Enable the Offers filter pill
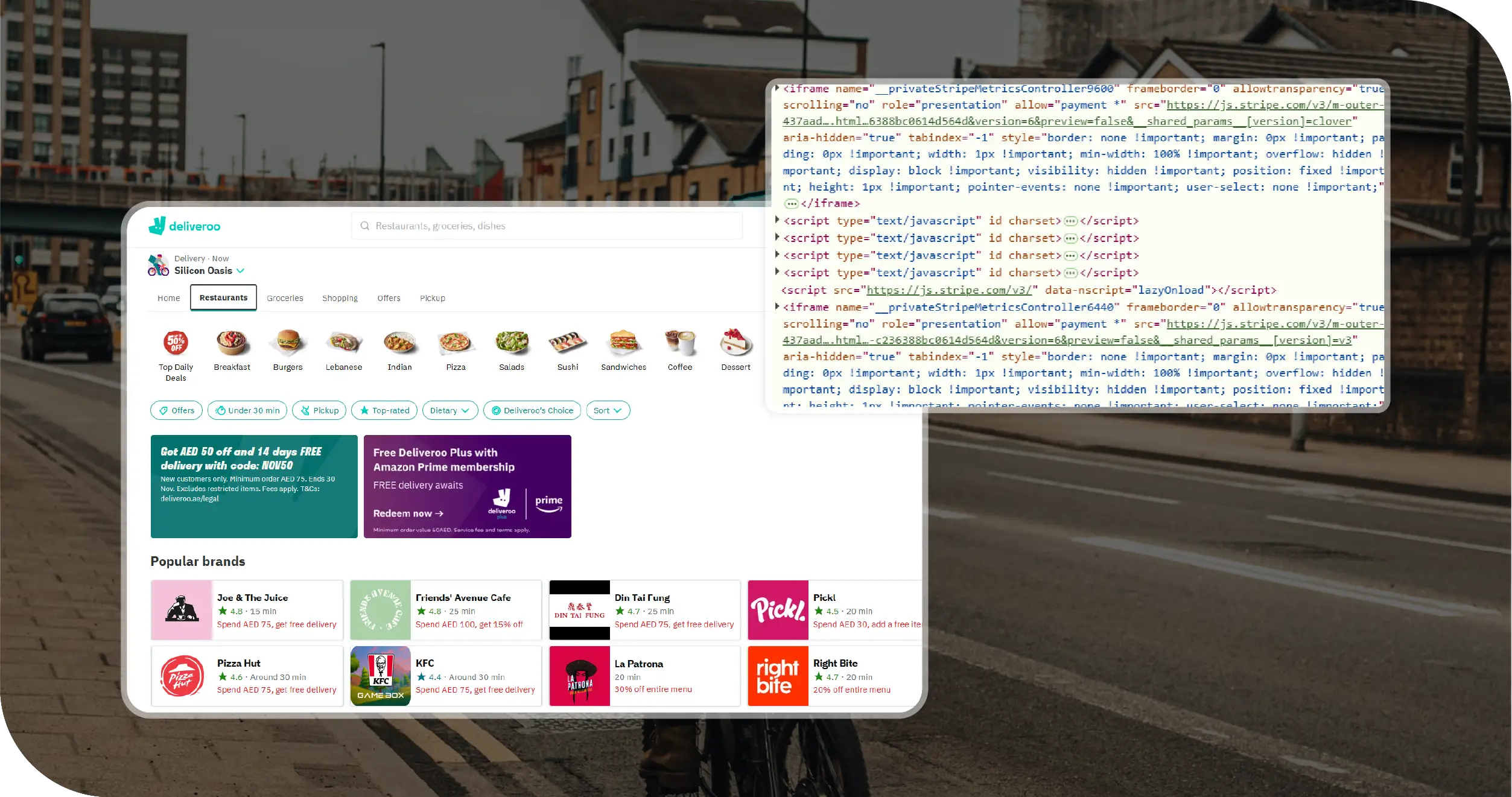The width and height of the screenshot is (1512, 797). (x=176, y=410)
